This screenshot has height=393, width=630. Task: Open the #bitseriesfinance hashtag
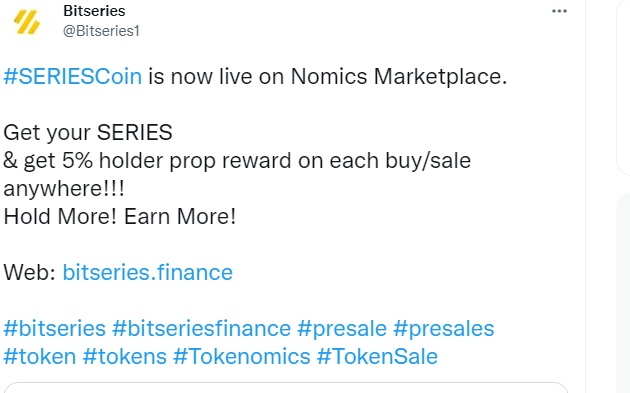click(201, 329)
